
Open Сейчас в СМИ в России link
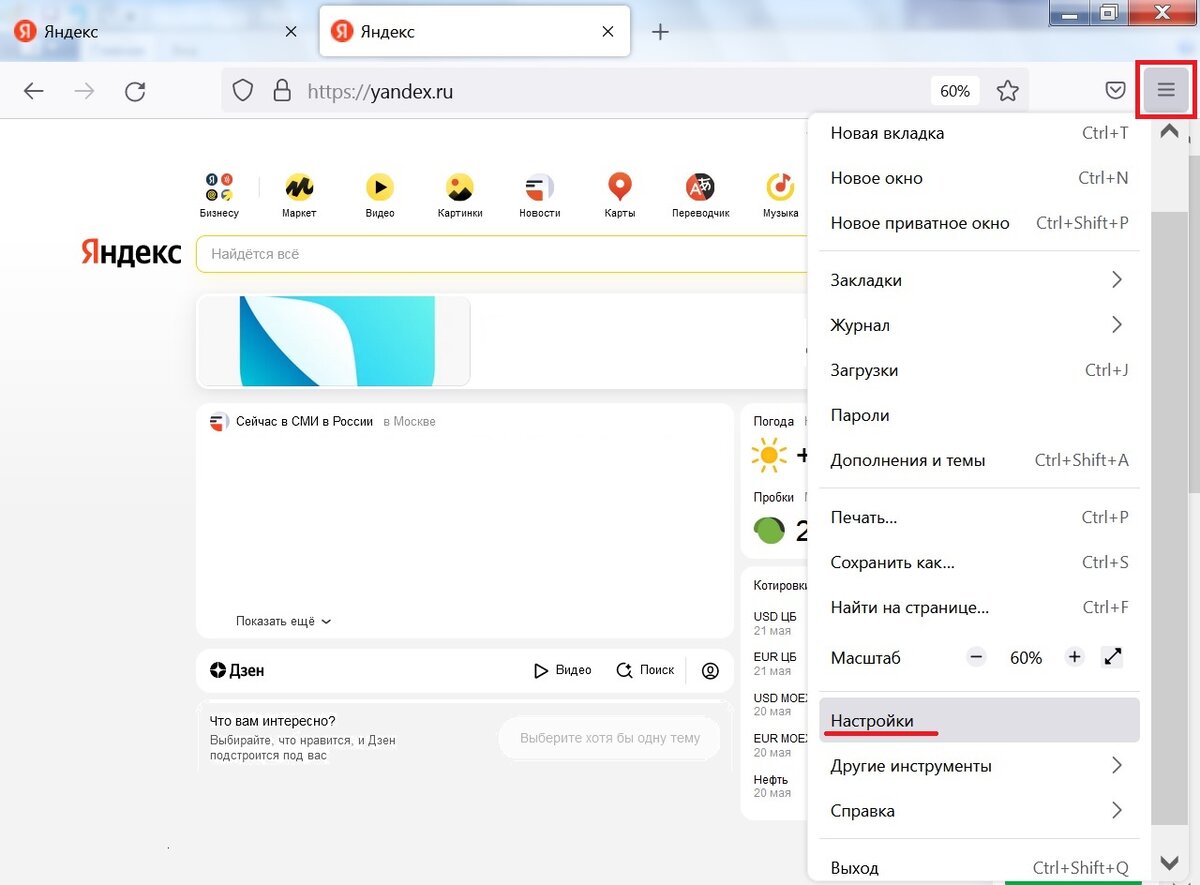point(304,421)
